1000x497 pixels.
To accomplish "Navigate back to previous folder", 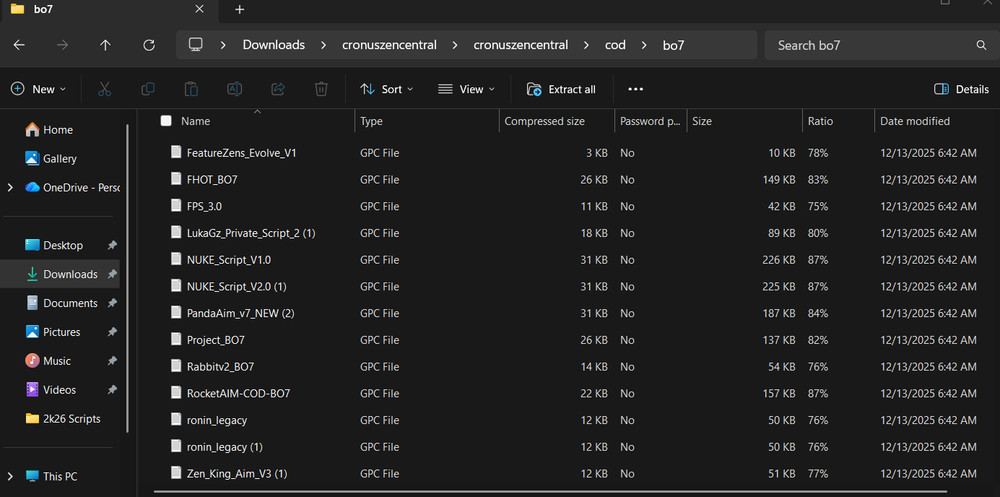I will click(x=19, y=45).
